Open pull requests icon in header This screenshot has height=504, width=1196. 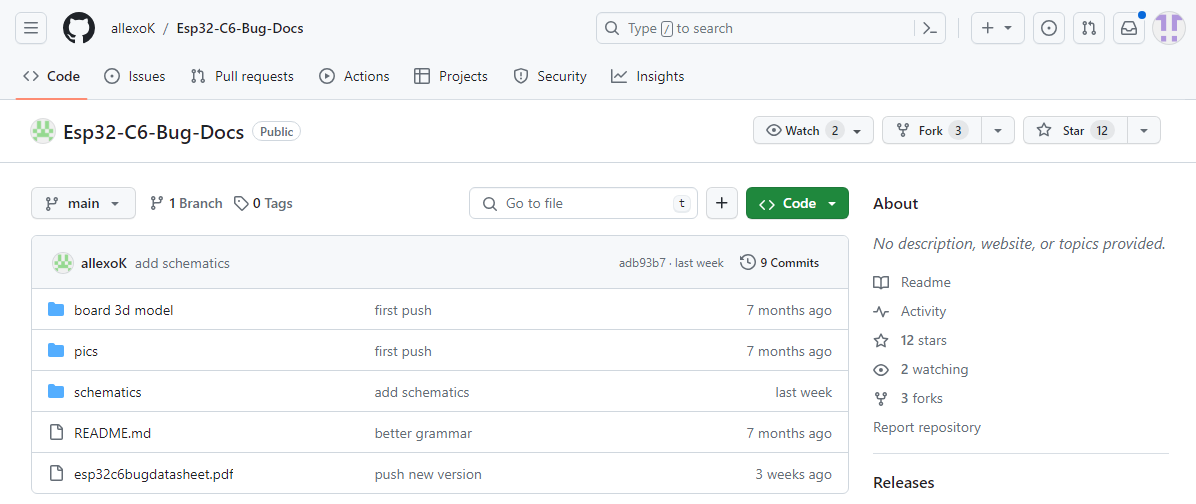tap(1088, 28)
